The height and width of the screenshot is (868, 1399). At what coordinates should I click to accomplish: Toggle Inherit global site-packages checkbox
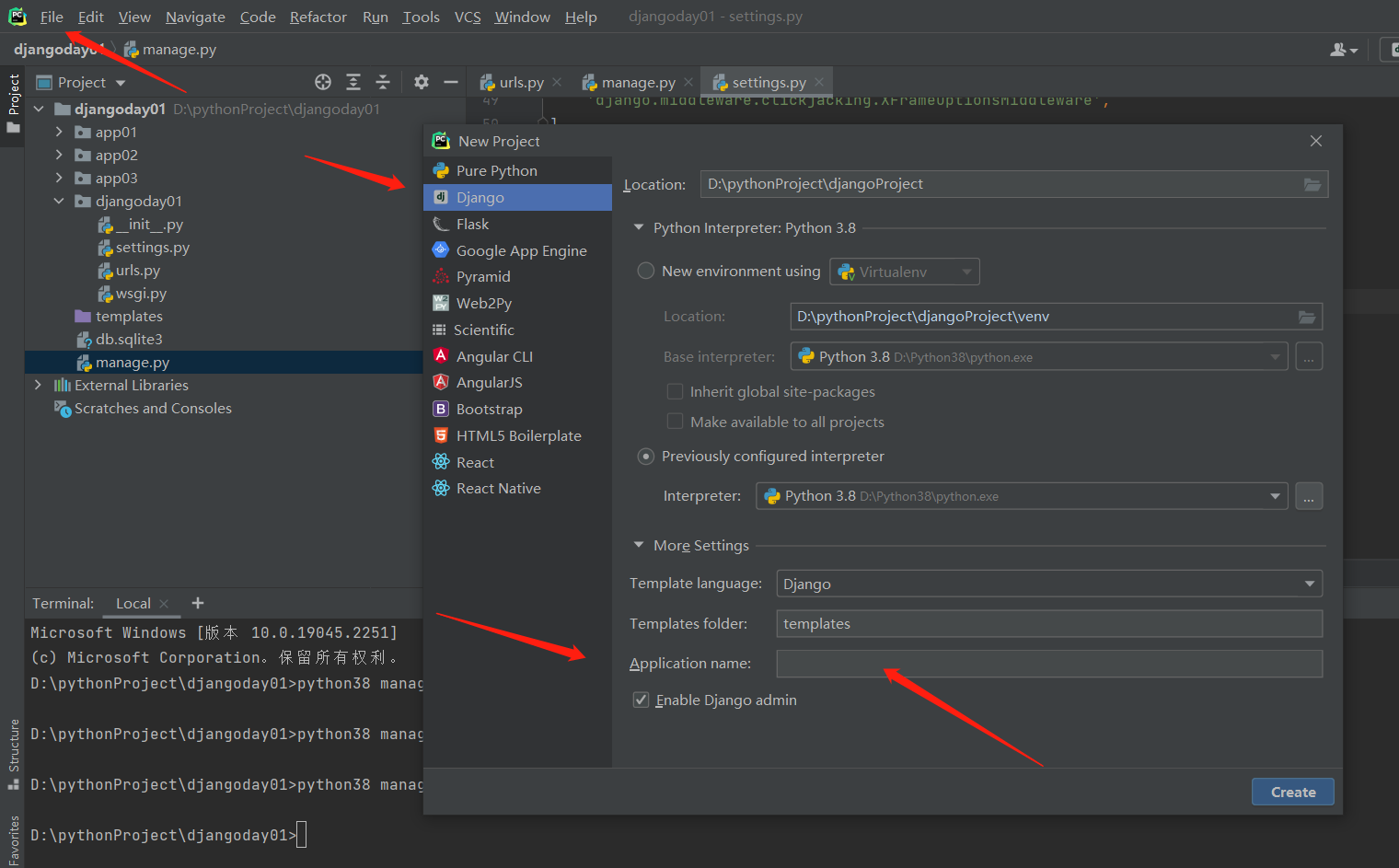click(x=675, y=391)
